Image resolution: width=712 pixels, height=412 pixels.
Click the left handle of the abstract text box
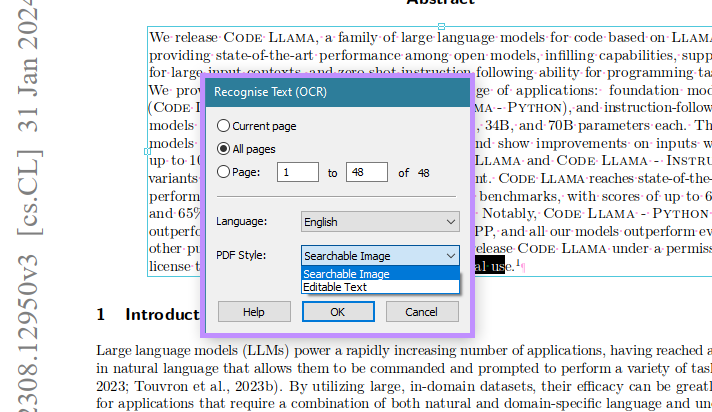147,151
